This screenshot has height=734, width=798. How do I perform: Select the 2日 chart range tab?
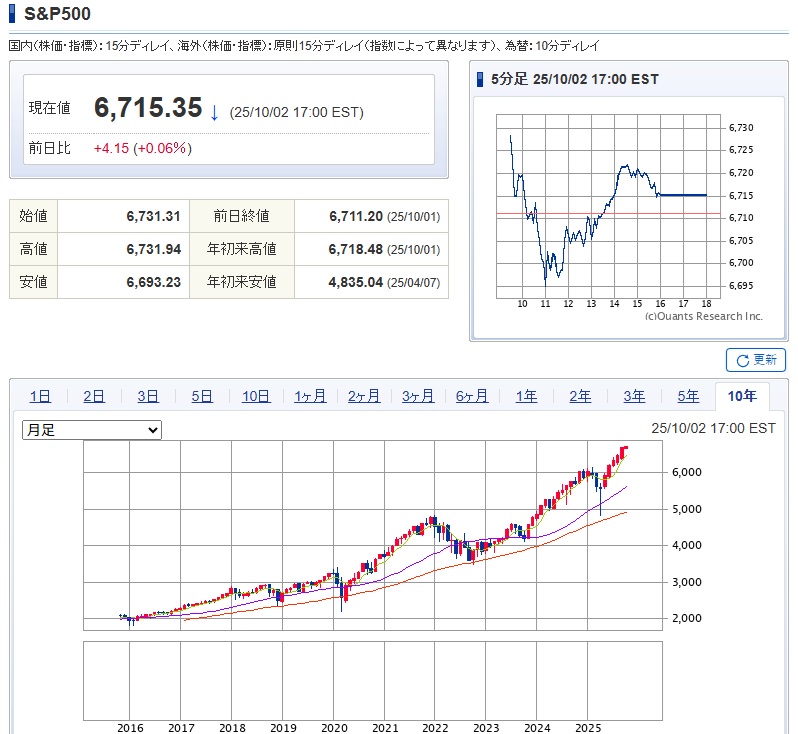pos(94,396)
